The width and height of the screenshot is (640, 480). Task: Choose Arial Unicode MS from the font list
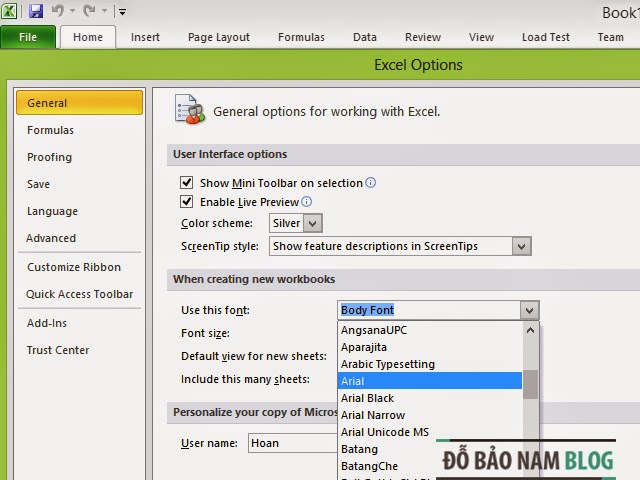pos(430,432)
